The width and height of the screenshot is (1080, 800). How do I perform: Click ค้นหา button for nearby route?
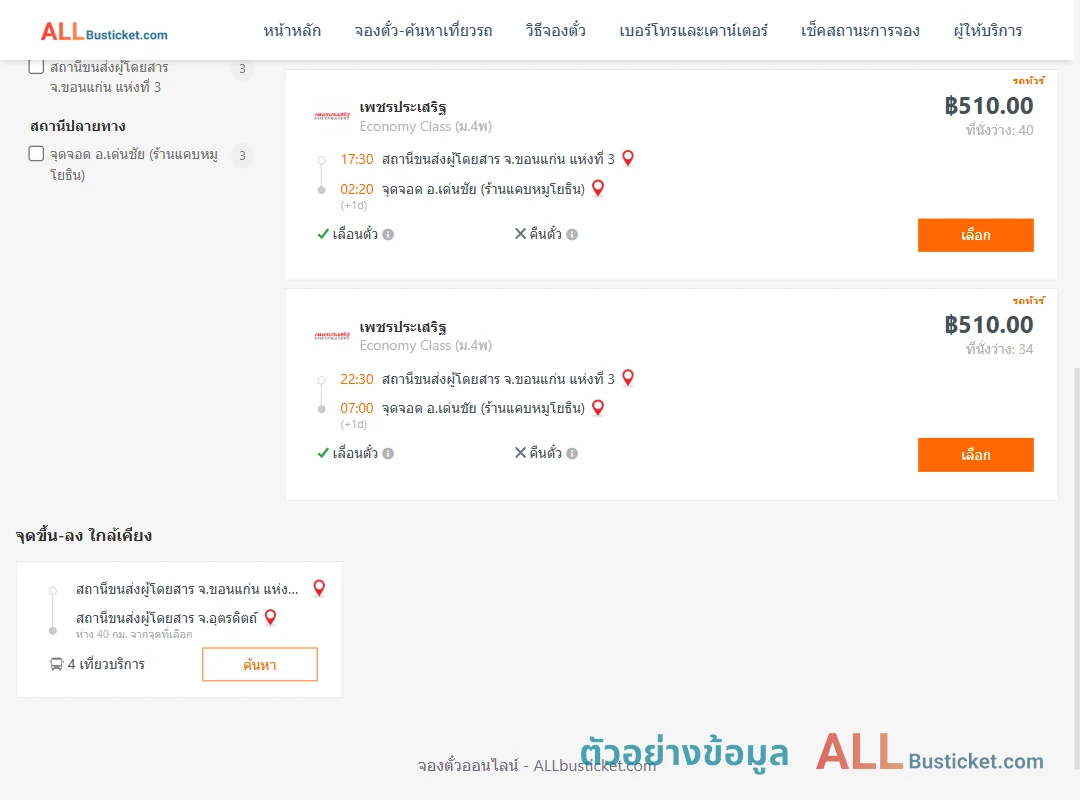click(x=260, y=664)
